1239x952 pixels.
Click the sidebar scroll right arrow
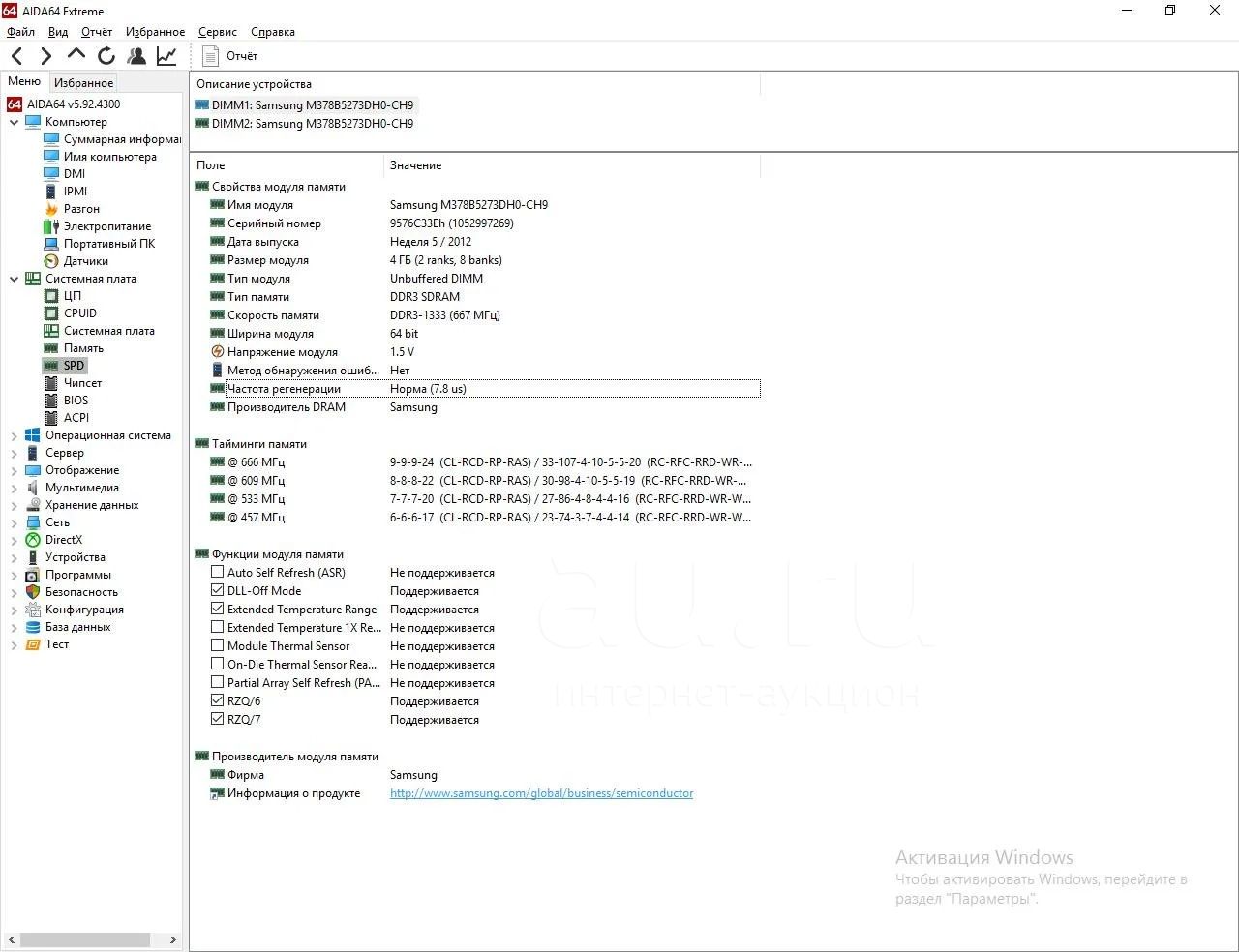173,939
